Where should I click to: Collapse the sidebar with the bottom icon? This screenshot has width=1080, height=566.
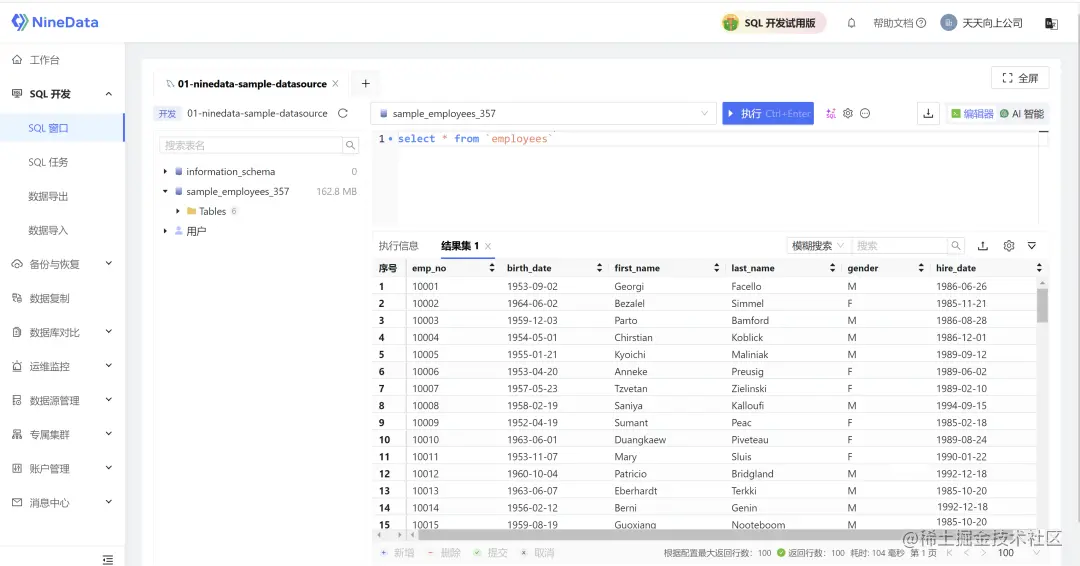[107, 559]
